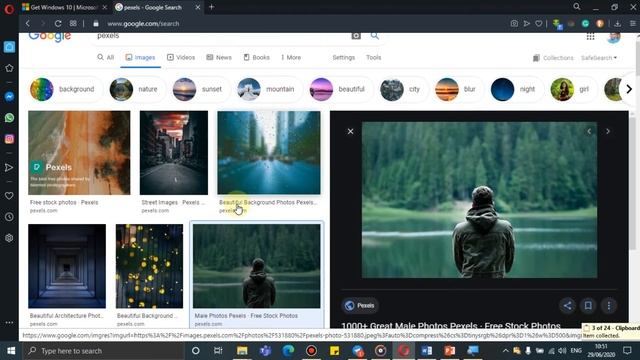The width and height of the screenshot is (640, 360).
Task: Switch to the News tab
Action: click(219, 58)
